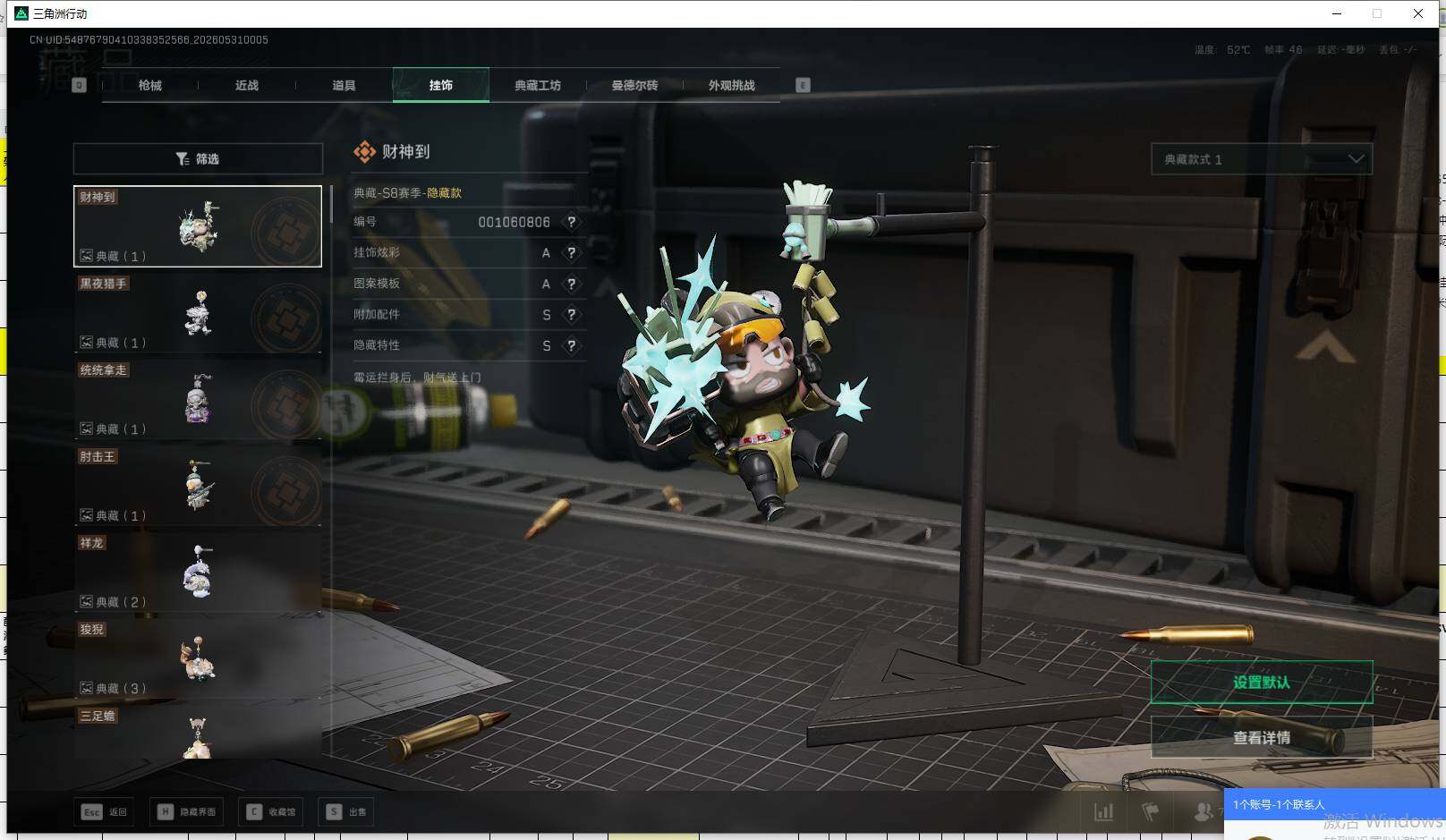
Task: Switch to the 曼德尔砖 tab
Action: 634,85
